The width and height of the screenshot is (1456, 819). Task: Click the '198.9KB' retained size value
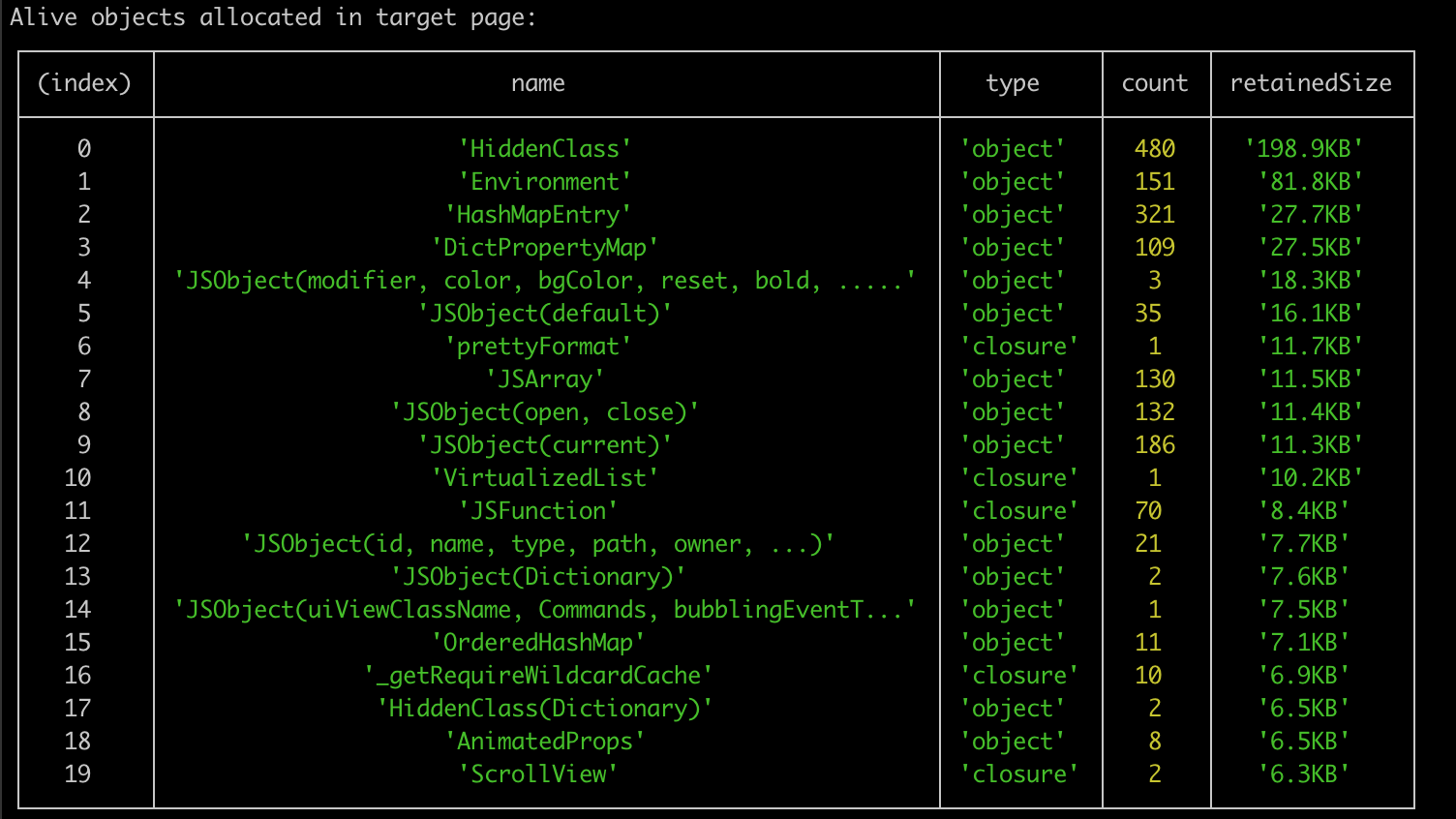[1311, 148]
